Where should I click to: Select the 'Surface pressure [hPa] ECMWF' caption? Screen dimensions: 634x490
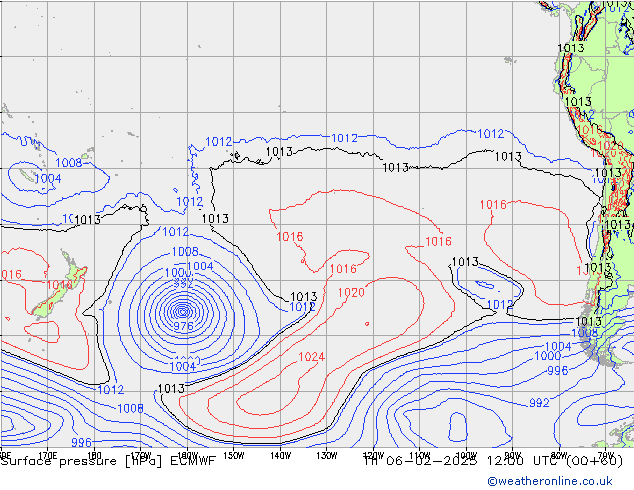point(108,461)
